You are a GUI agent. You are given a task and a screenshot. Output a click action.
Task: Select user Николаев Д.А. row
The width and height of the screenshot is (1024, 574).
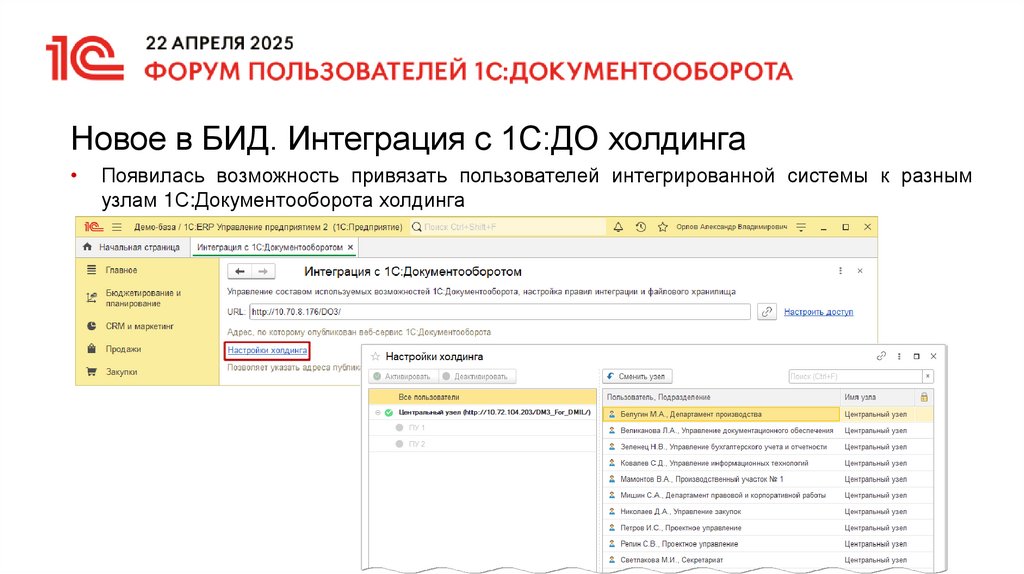(768, 511)
